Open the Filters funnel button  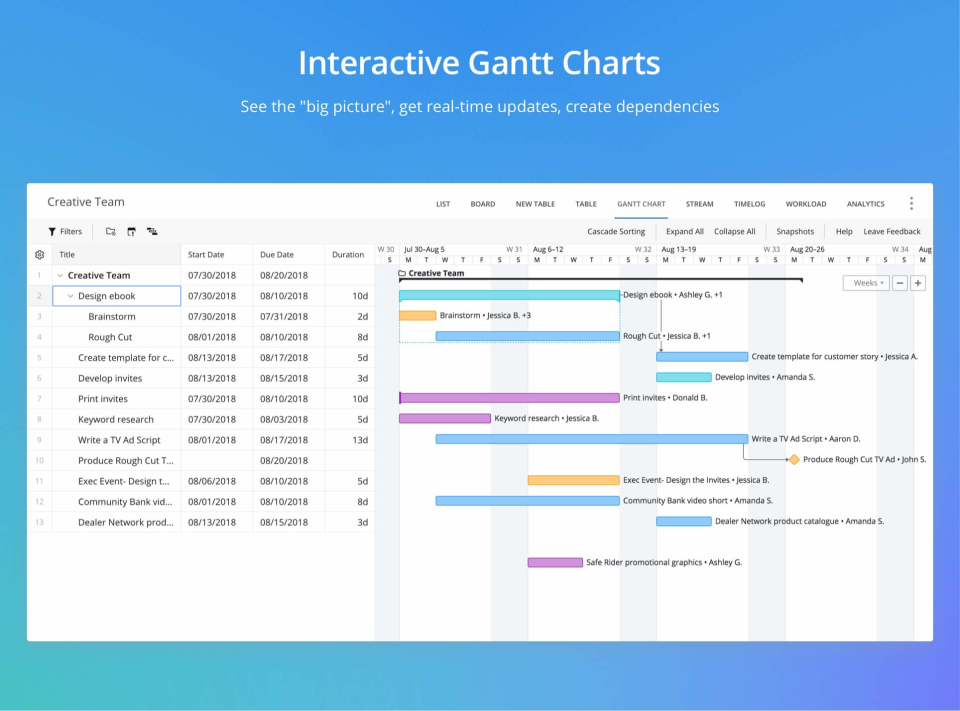click(x=65, y=231)
